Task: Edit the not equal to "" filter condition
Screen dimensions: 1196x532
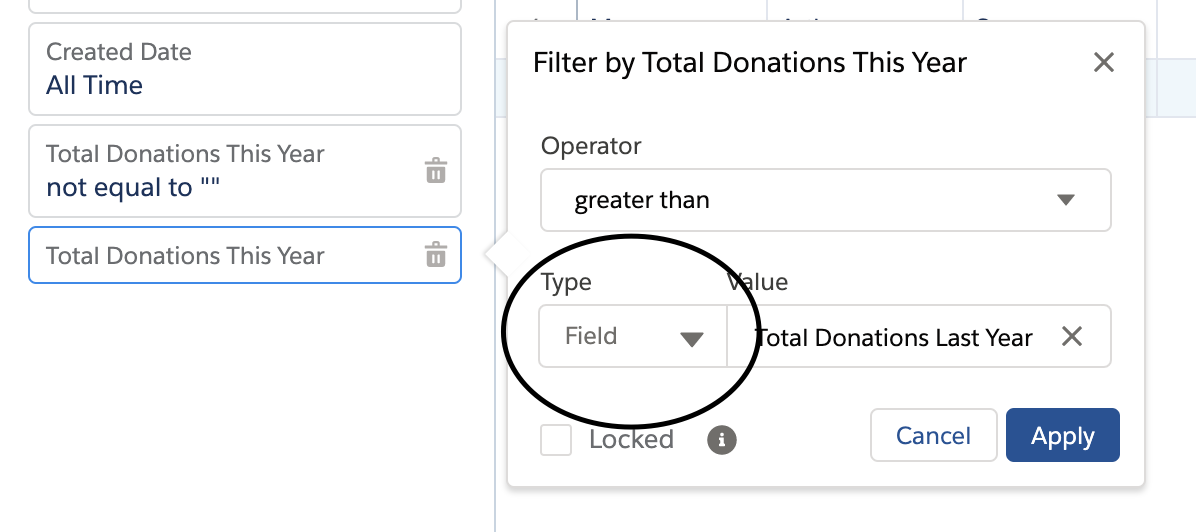Action: click(133, 187)
